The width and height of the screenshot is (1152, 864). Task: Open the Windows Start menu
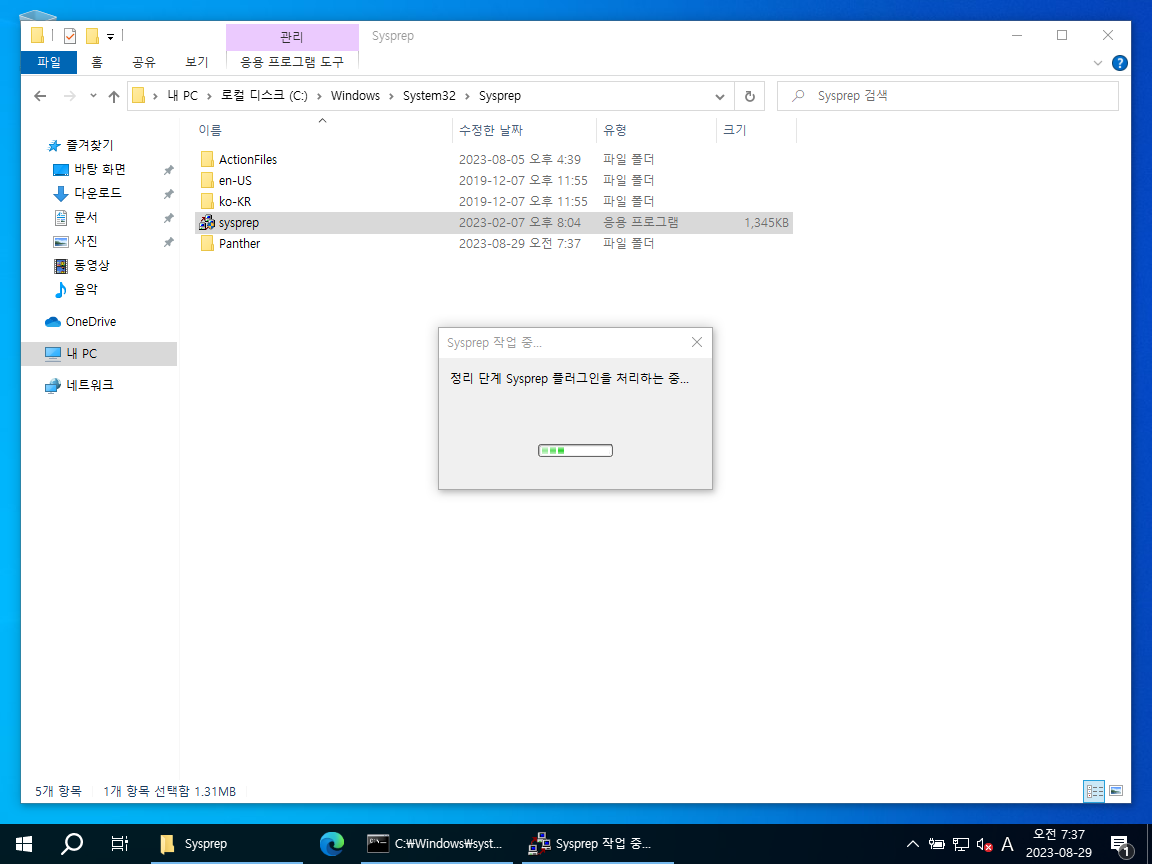click(24, 844)
